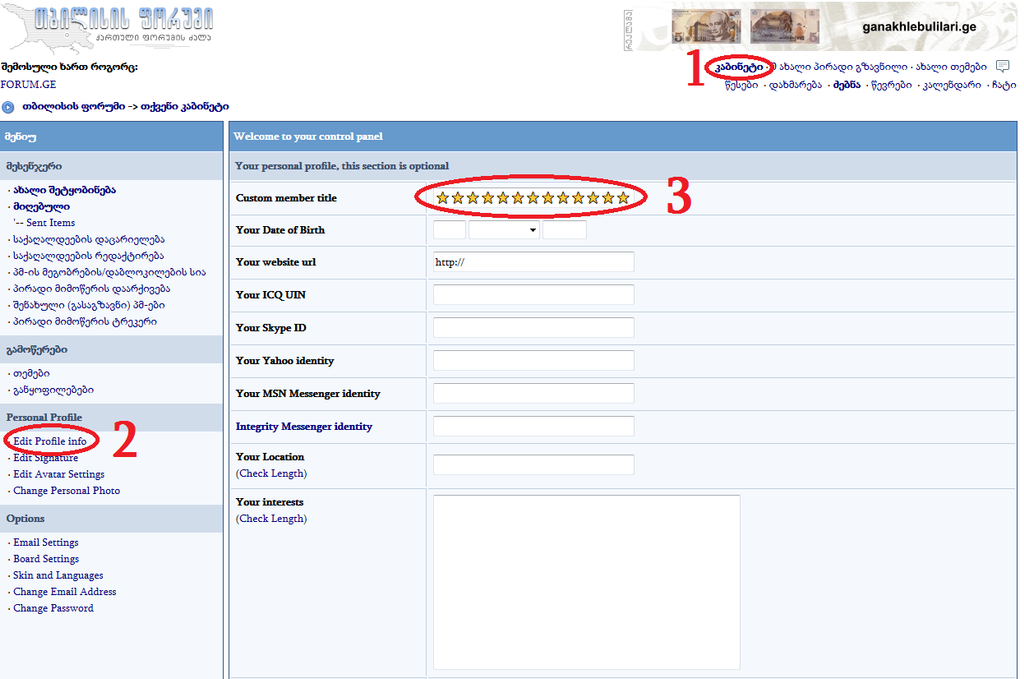Click პირადი მიმოწერის დაარქივება link

tap(91, 289)
